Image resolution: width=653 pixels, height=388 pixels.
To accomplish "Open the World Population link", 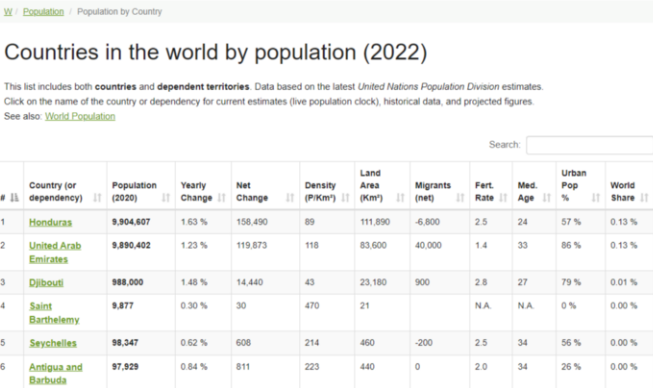I will 80,116.
